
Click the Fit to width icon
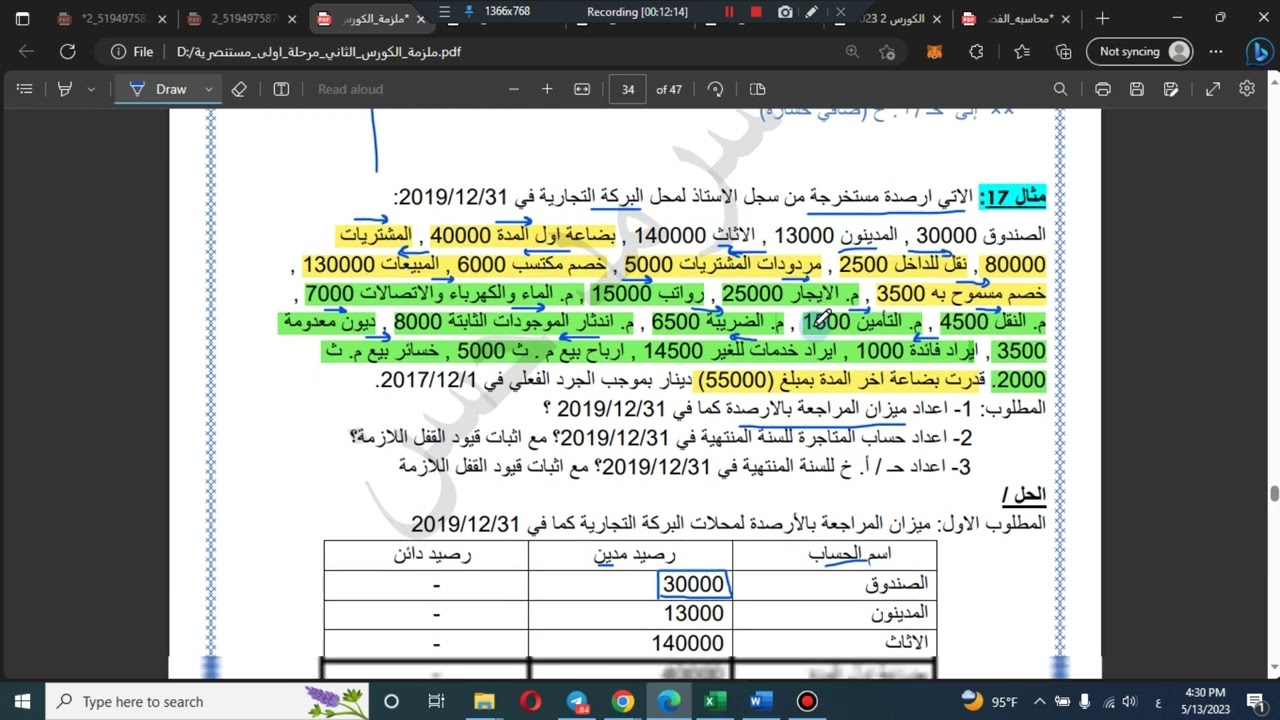point(582,89)
